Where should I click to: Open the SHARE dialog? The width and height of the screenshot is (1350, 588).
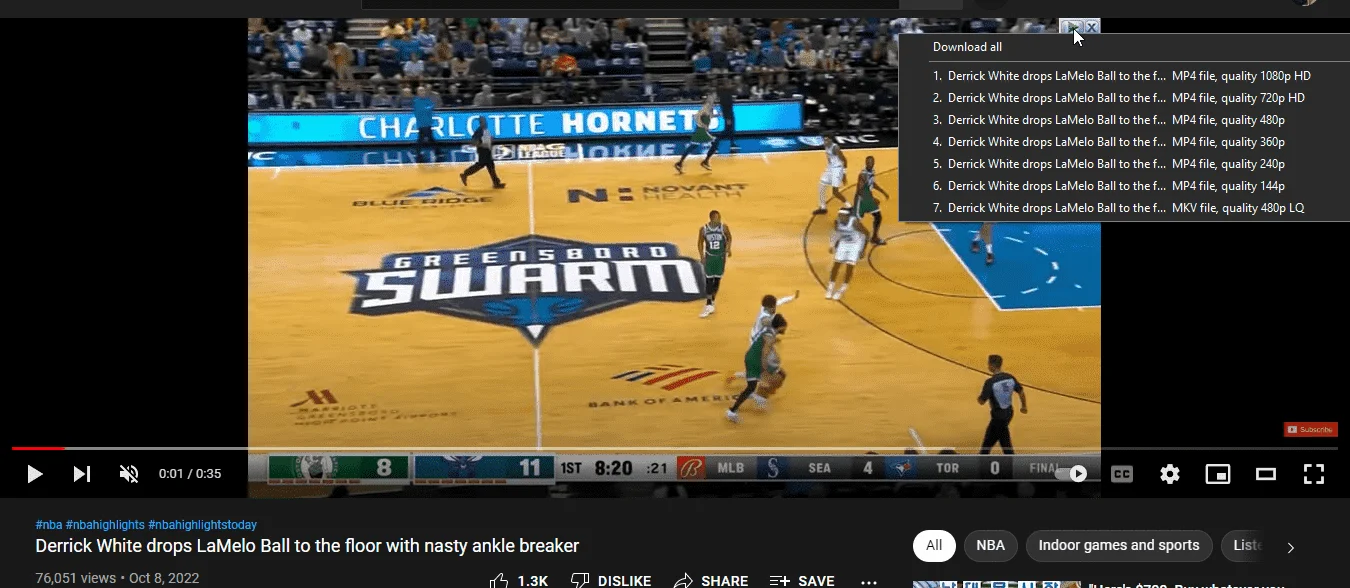pyautogui.click(x=711, y=581)
